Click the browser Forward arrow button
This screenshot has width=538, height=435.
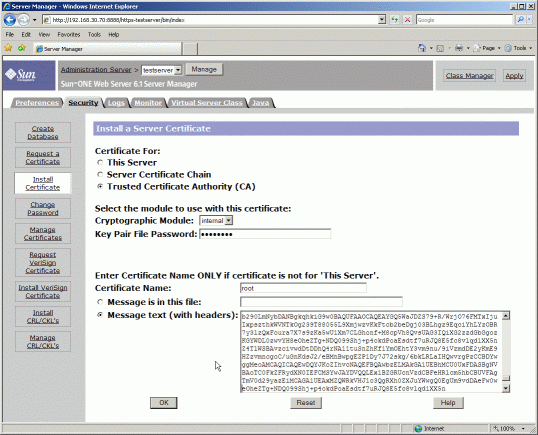[23, 20]
